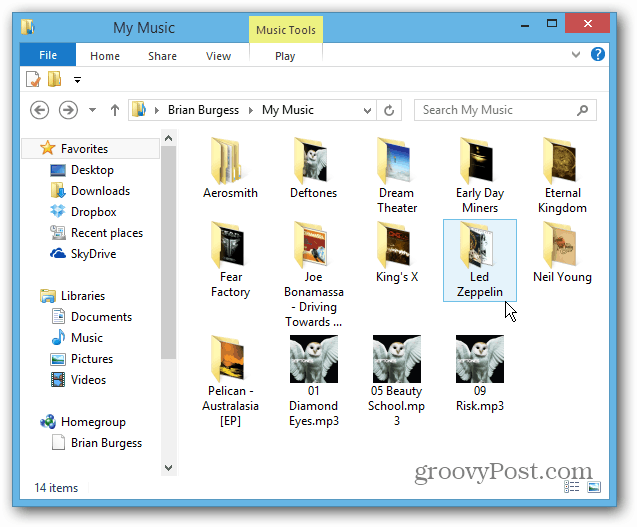Click the Properties quick access icon
The width and height of the screenshot is (637, 527).
[33, 79]
